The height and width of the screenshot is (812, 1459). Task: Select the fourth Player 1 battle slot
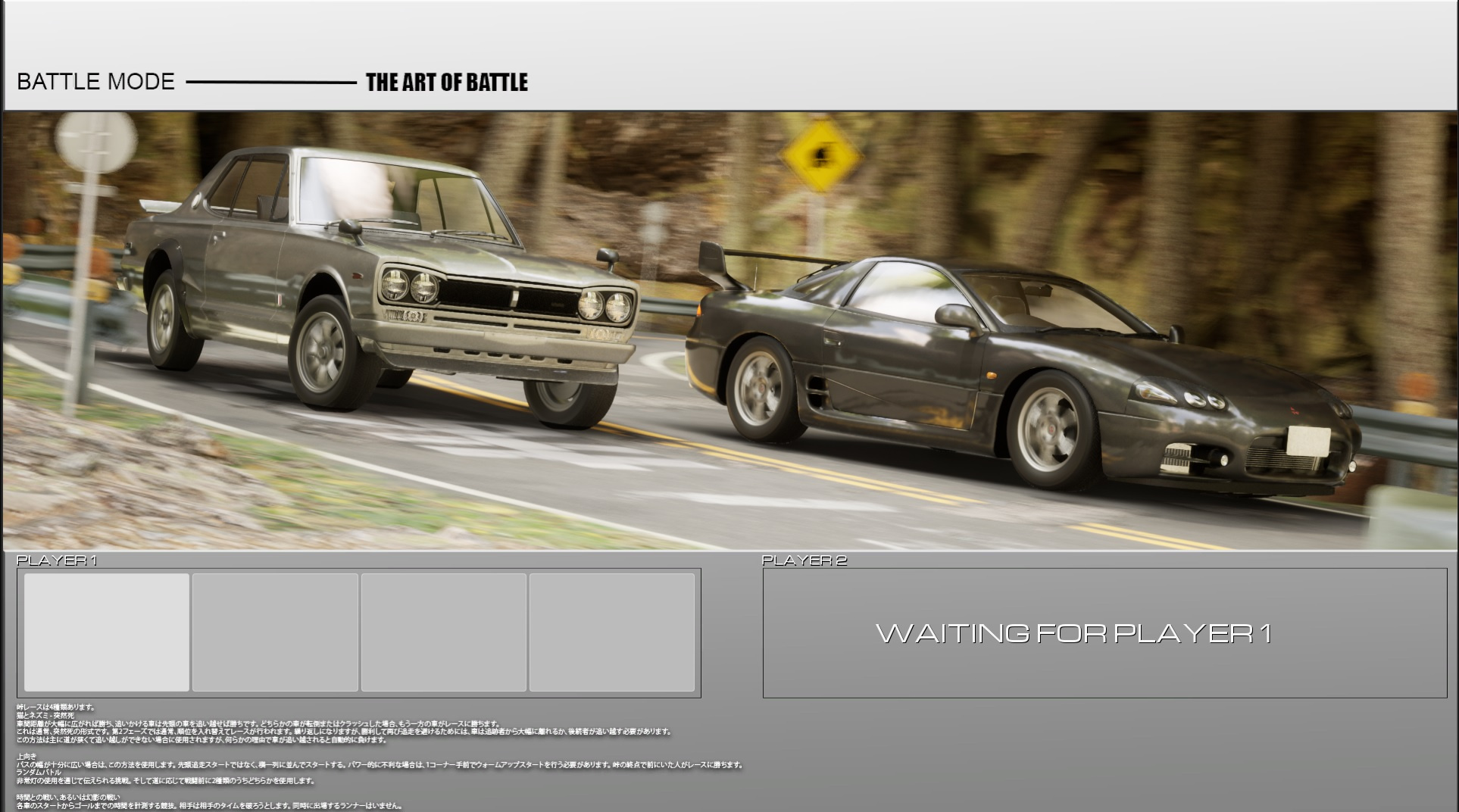coord(612,632)
